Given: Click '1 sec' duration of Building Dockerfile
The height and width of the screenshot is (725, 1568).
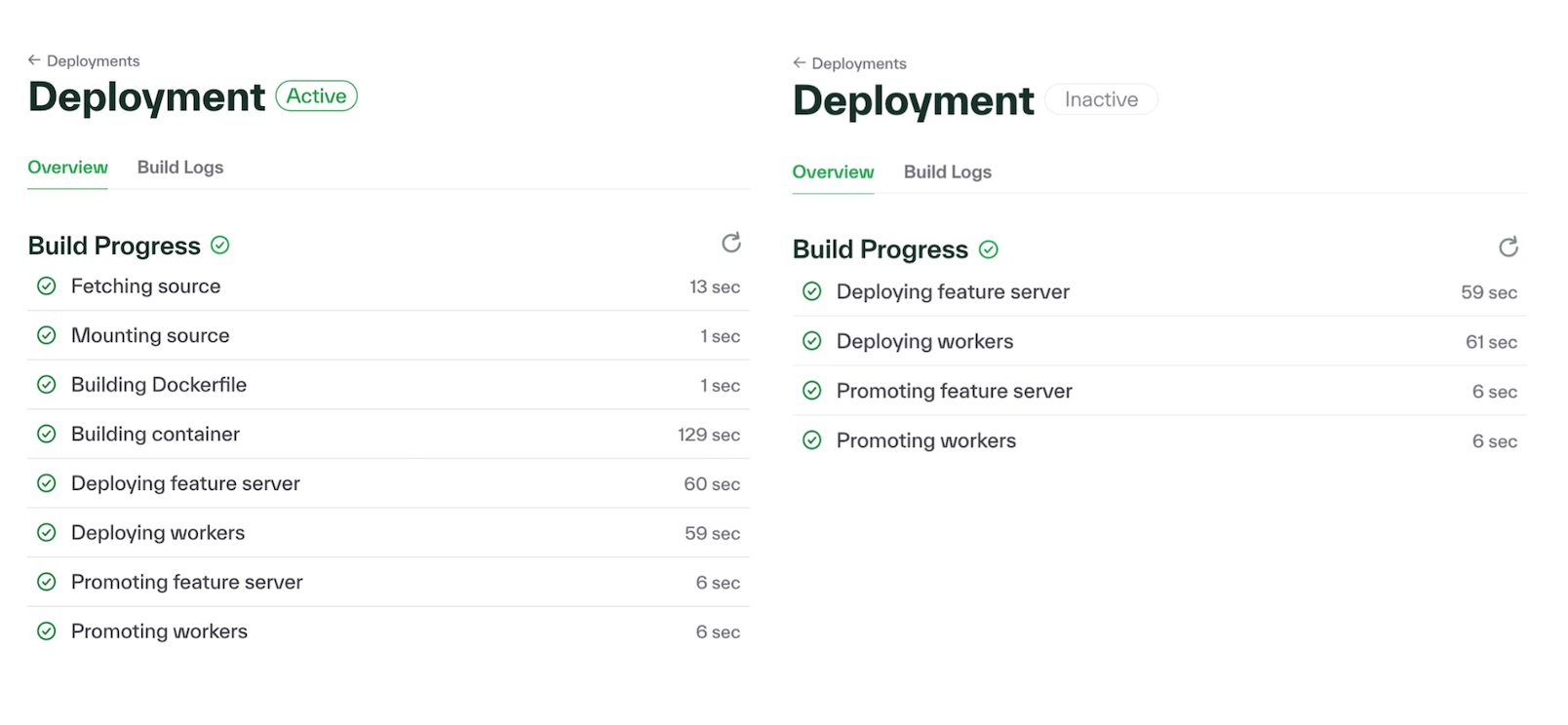Looking at the screenshot, I should coord(720,386).
